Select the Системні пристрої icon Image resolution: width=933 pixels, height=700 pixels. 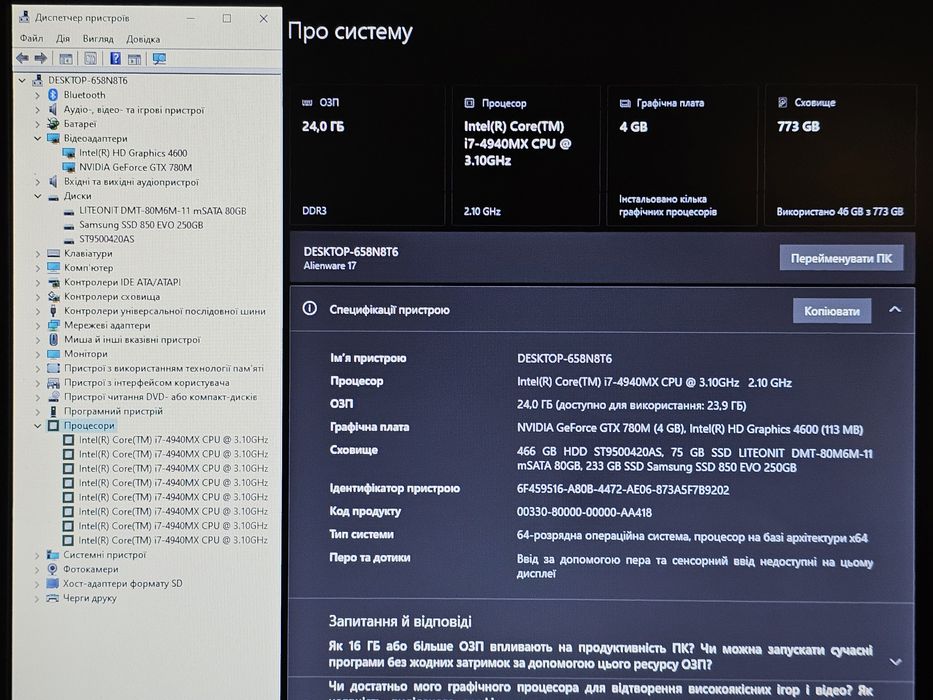point(53,555)
